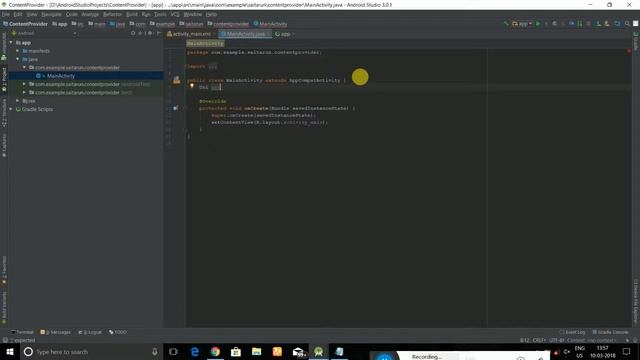The image size is (640, 360).
Task: Click the MainActivity editor breadcrumb label
Action: pos(205,43)
